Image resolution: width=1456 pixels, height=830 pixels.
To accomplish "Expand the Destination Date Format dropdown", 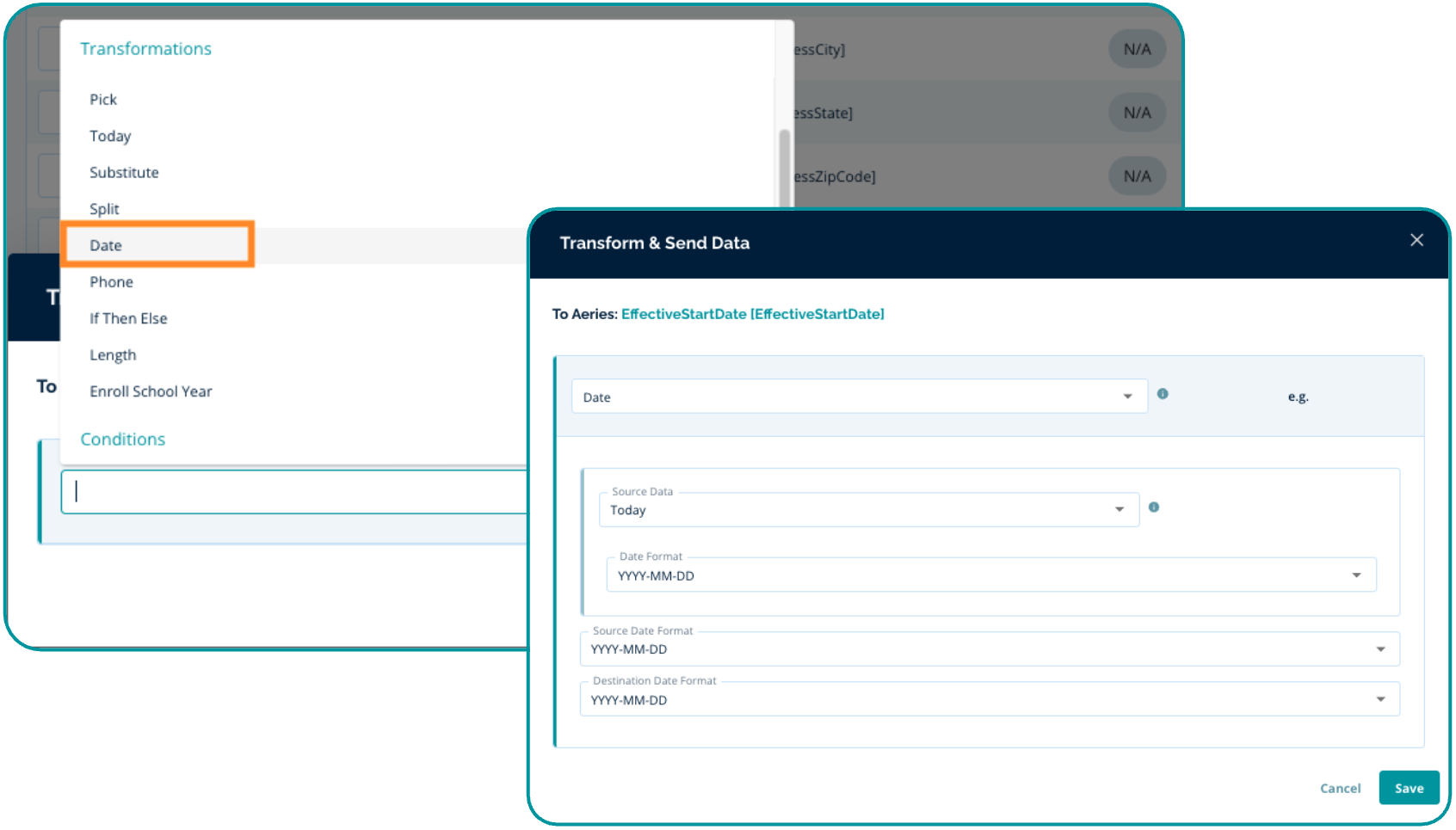I will 1379,700.
